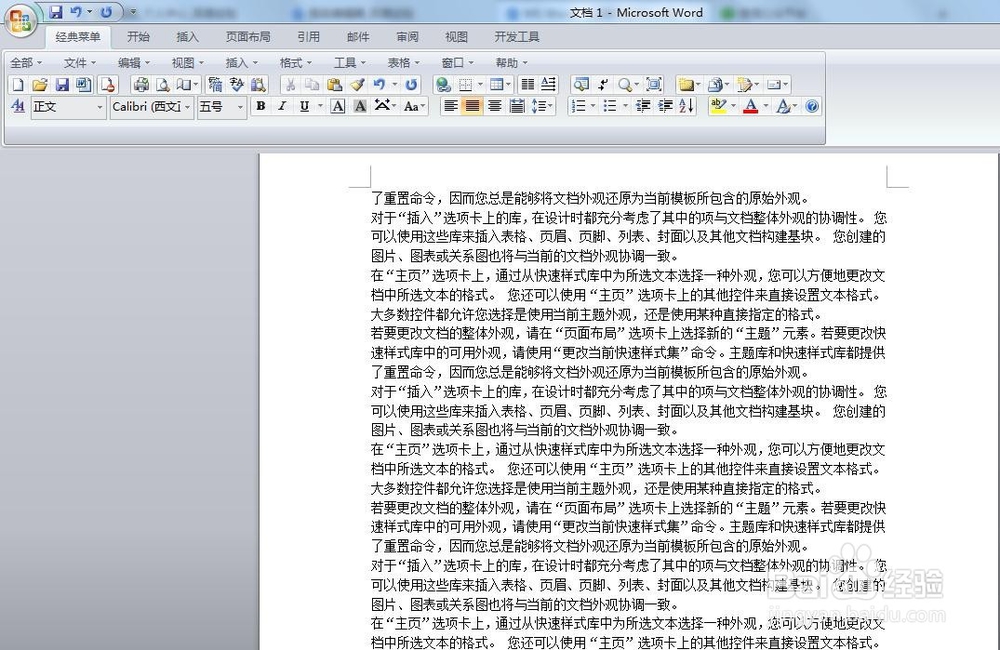1000x650 pixels.
Task: Click the show formatting marks arrow icon
Action: [603, 84]
